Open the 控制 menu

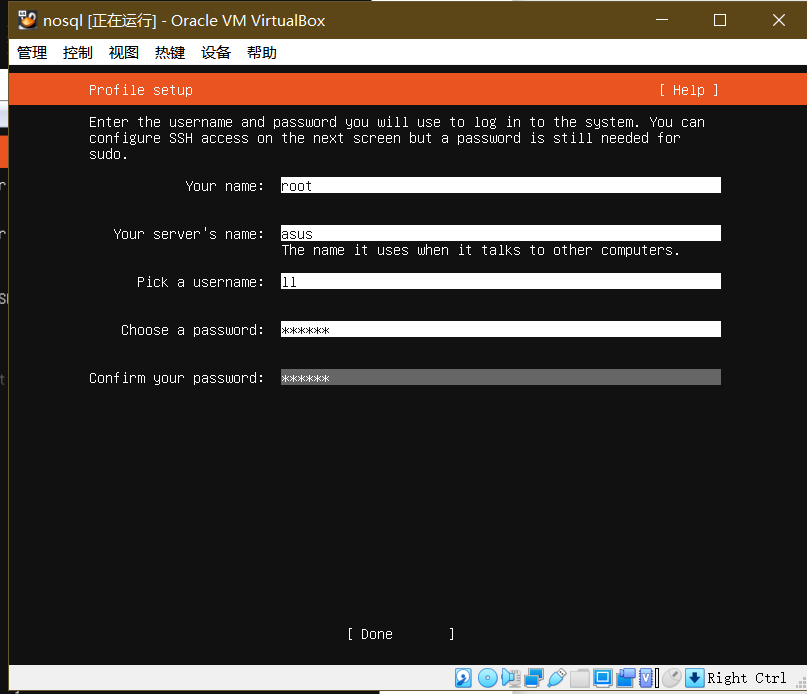click(78, 53)
